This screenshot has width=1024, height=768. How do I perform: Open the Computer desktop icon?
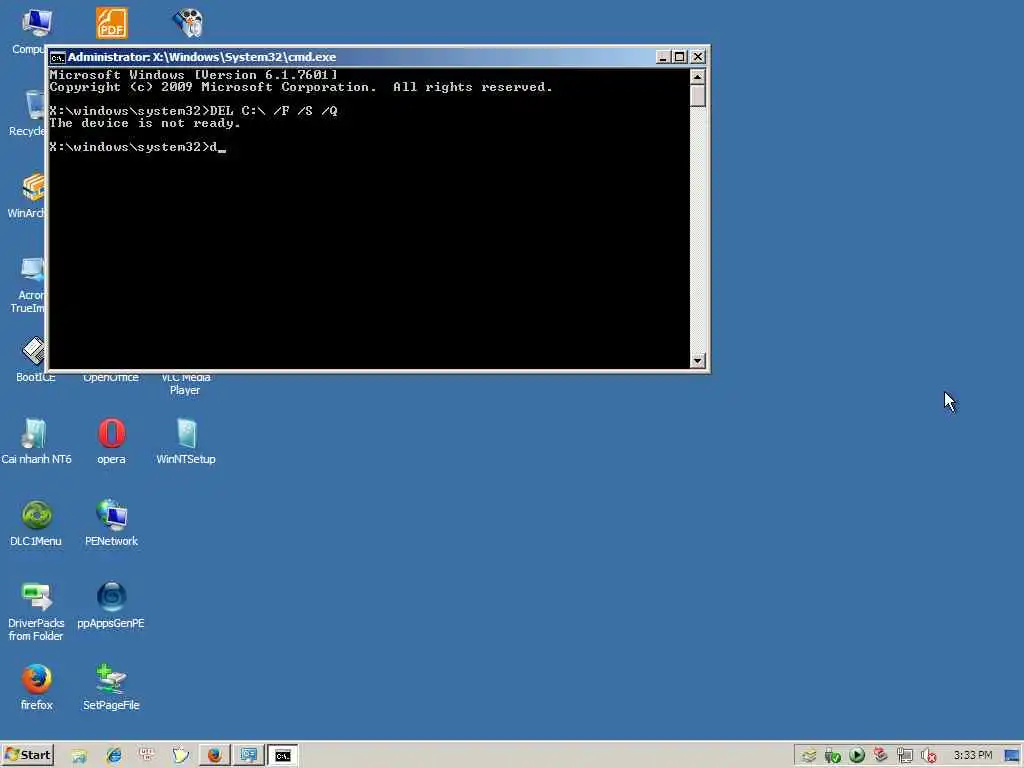point(36,22)
